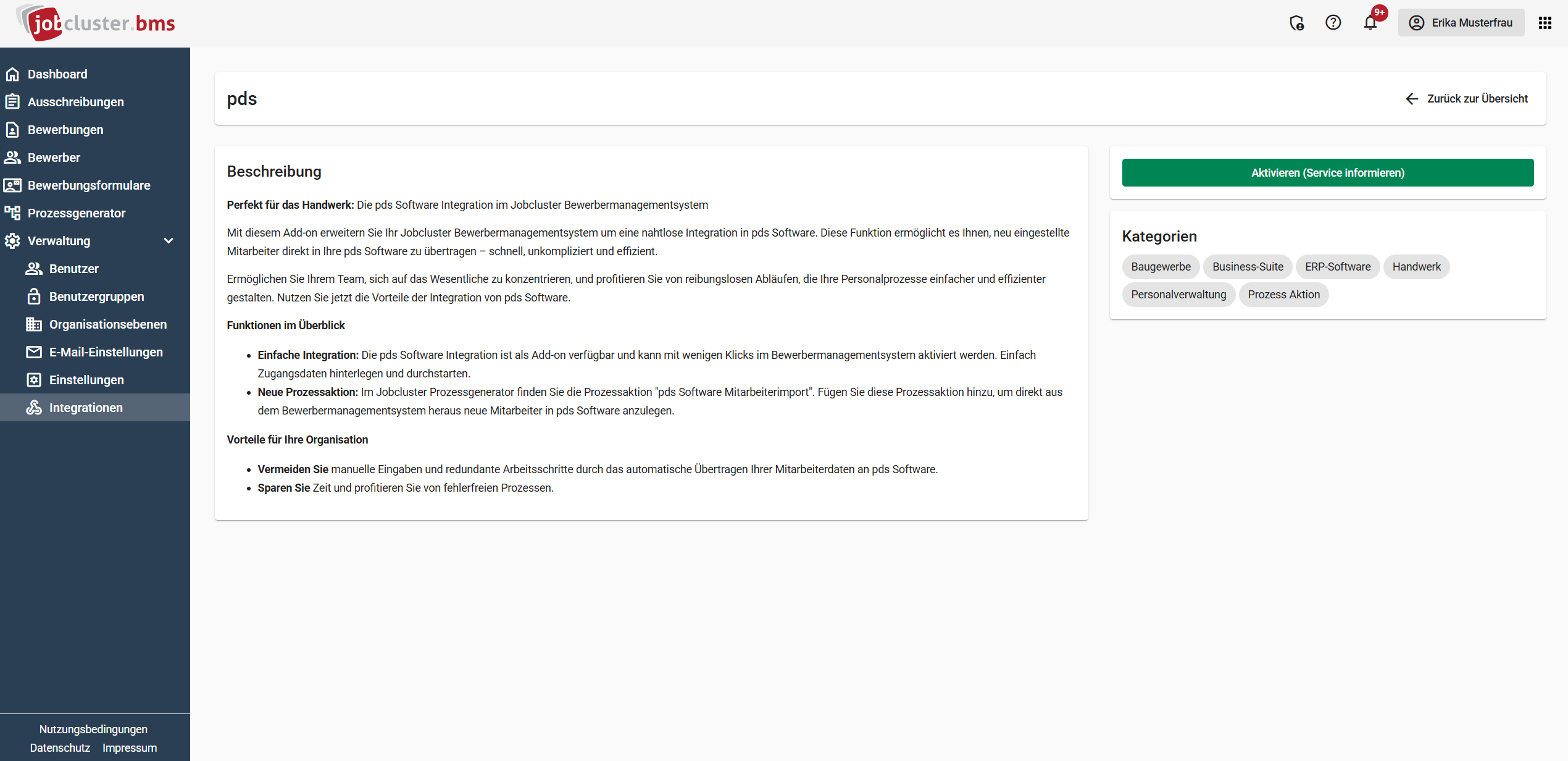
Task: Click 'Vorteile für Ihre Organisation' subheading
Action: 298,440
